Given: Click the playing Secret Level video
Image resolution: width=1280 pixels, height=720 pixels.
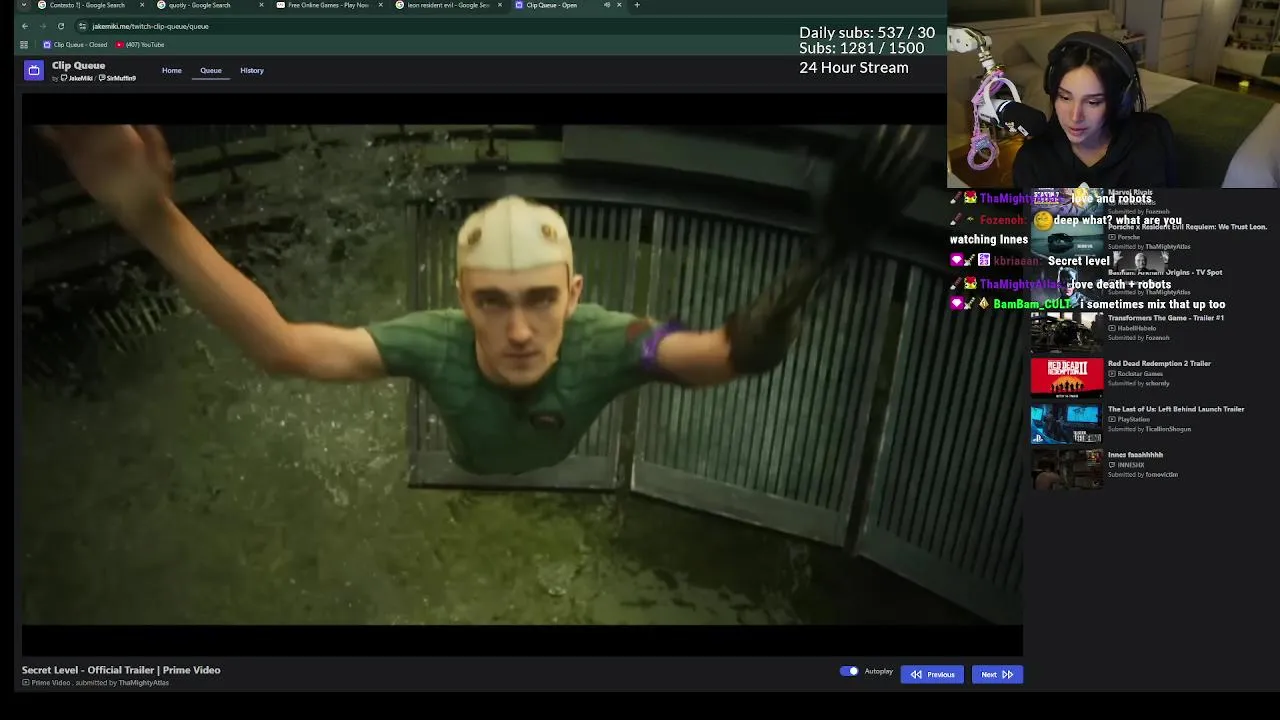Looking at the screenshot, I should coord(522,375).
